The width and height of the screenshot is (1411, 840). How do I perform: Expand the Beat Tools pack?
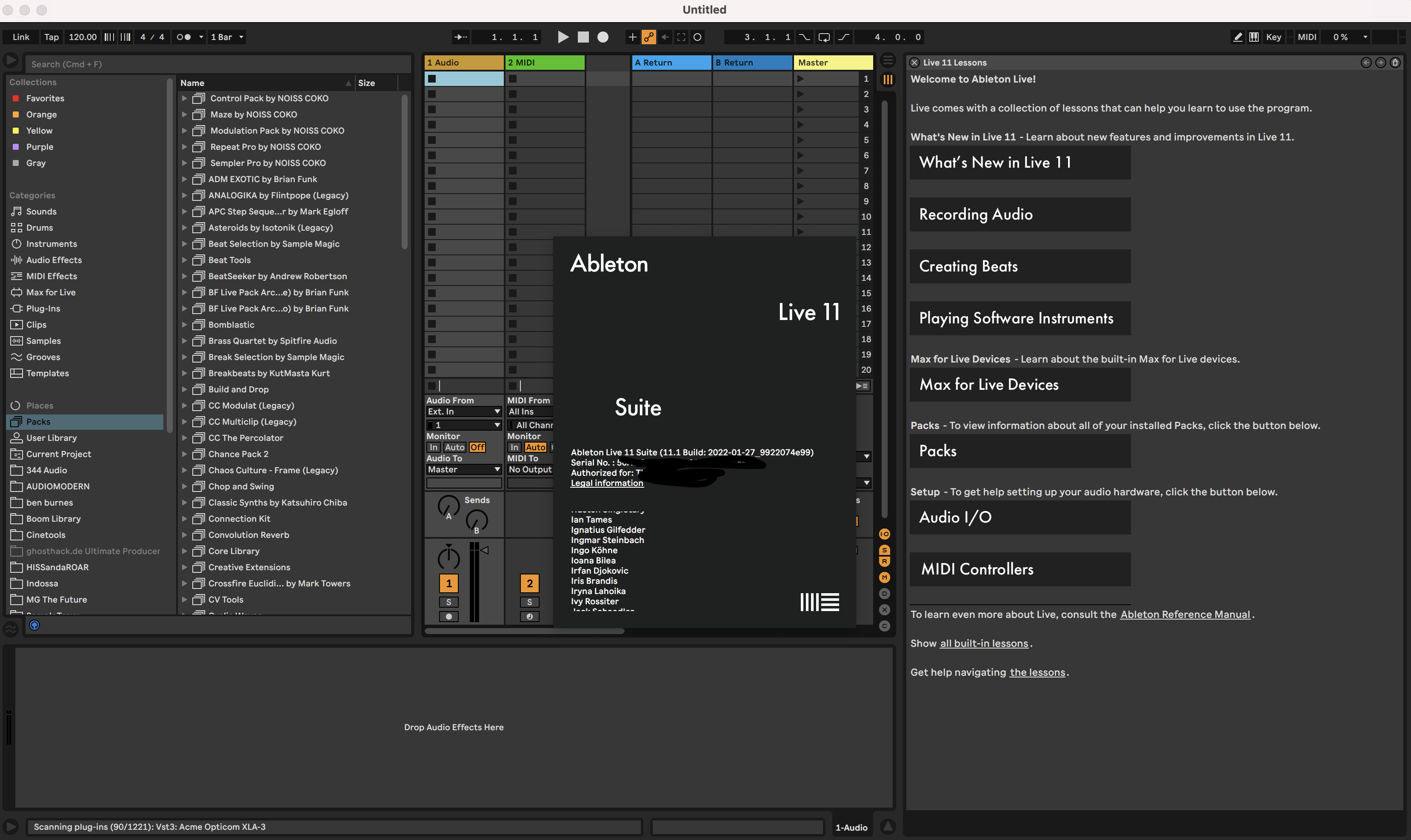pos(184,260)
